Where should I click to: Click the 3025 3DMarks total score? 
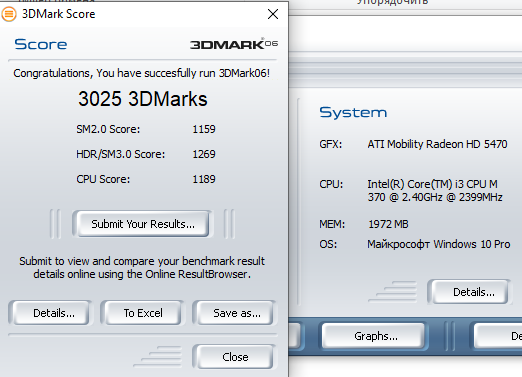point(143,99)
